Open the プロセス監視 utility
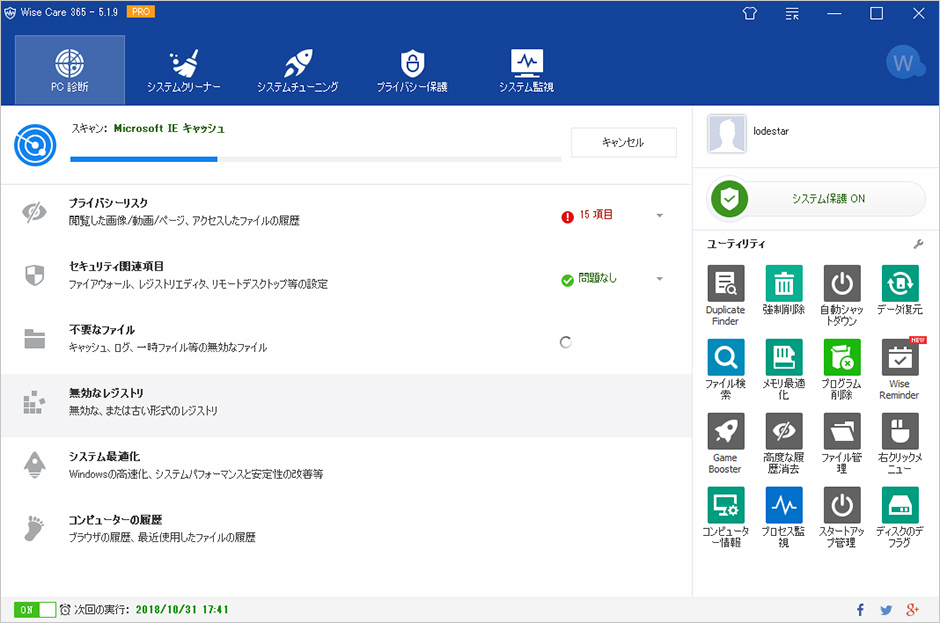Viewport: 940px width, 623px height. coord(783,506)
